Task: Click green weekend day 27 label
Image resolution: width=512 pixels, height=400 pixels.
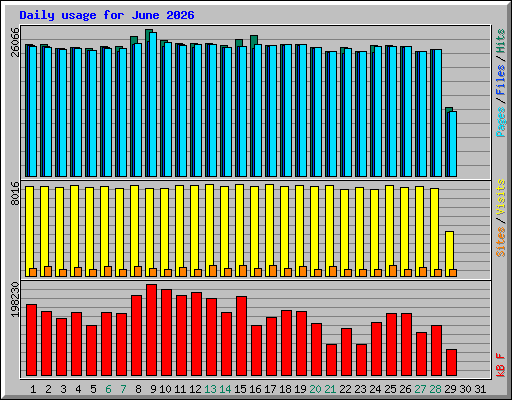Action: 420,389
